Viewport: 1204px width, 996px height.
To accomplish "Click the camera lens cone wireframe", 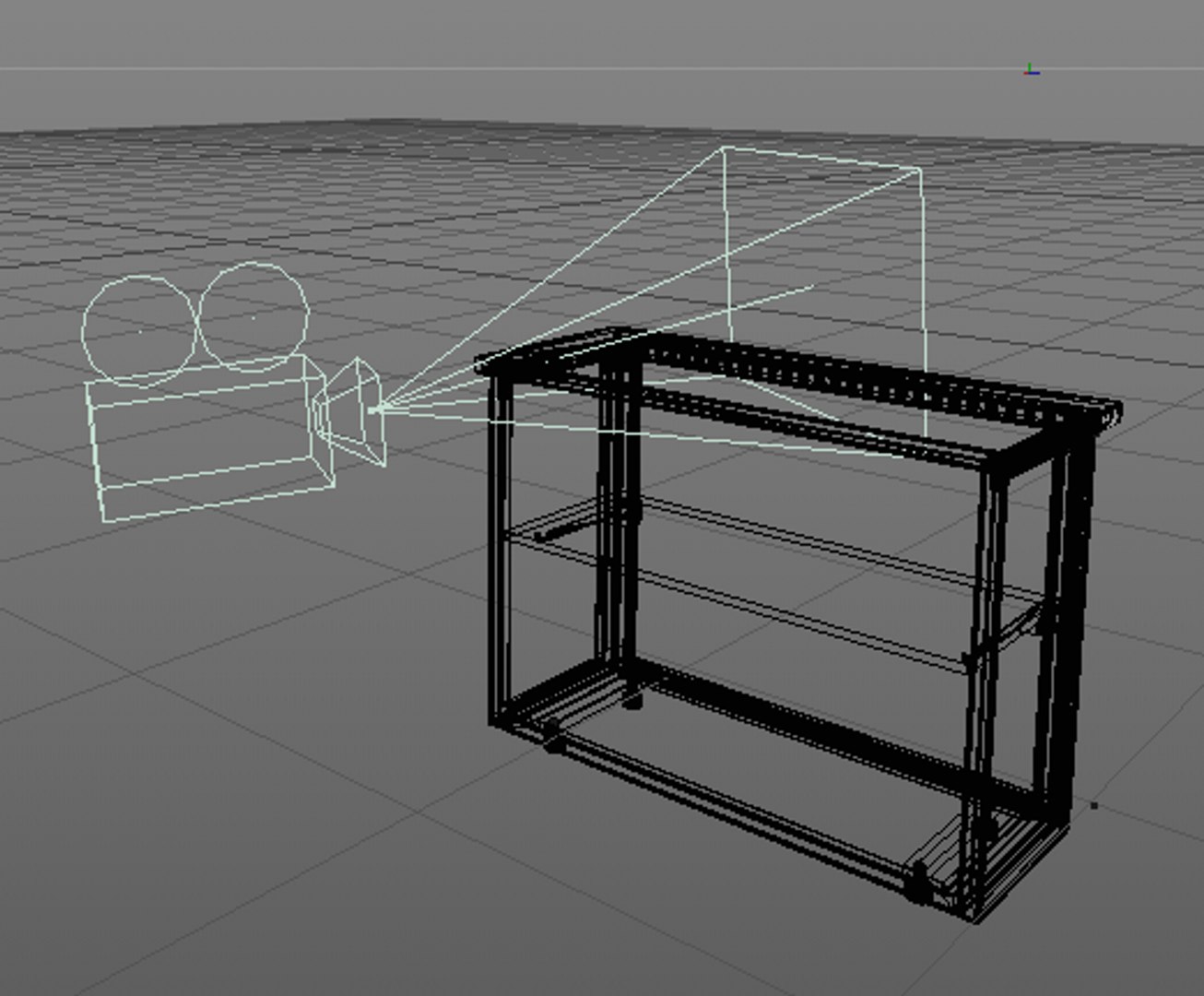I will coord(351,410).
